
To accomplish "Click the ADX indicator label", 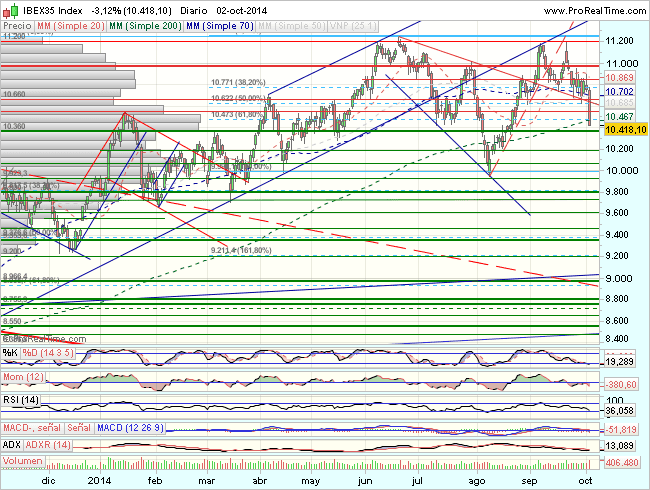I will pos(11,445).
